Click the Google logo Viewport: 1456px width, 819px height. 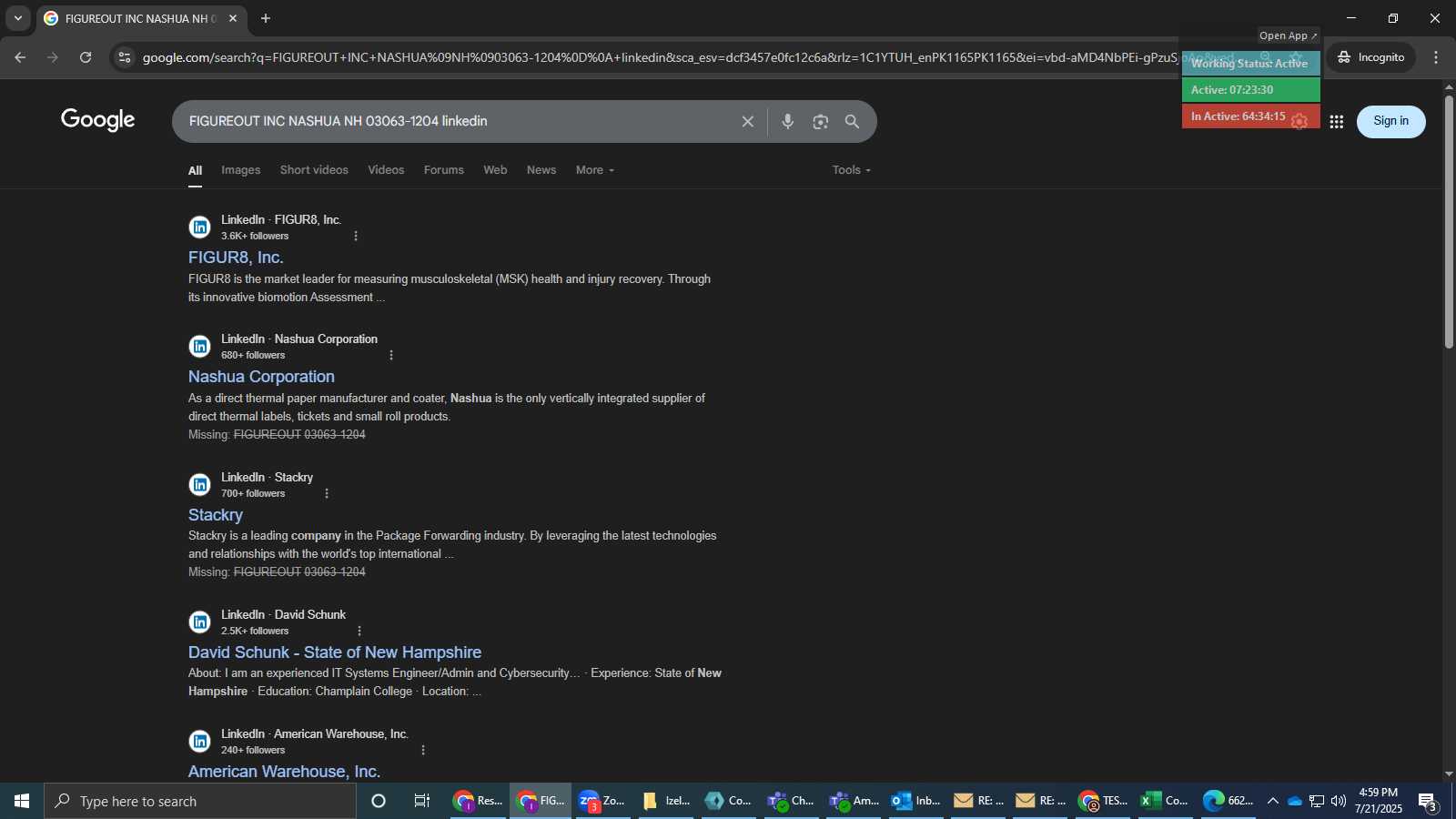(98, 119)
